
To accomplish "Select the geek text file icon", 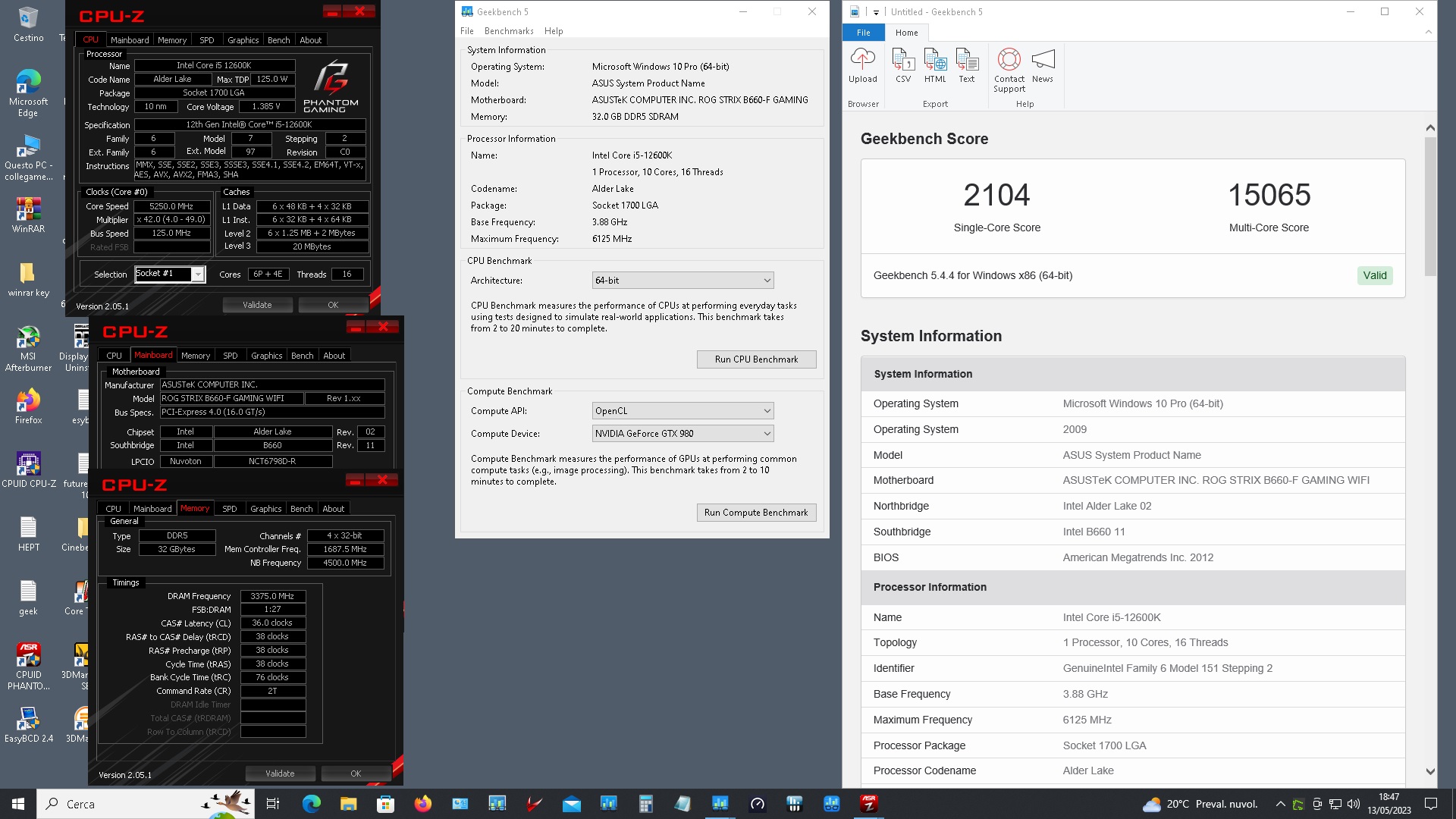I will coord(29,598).
